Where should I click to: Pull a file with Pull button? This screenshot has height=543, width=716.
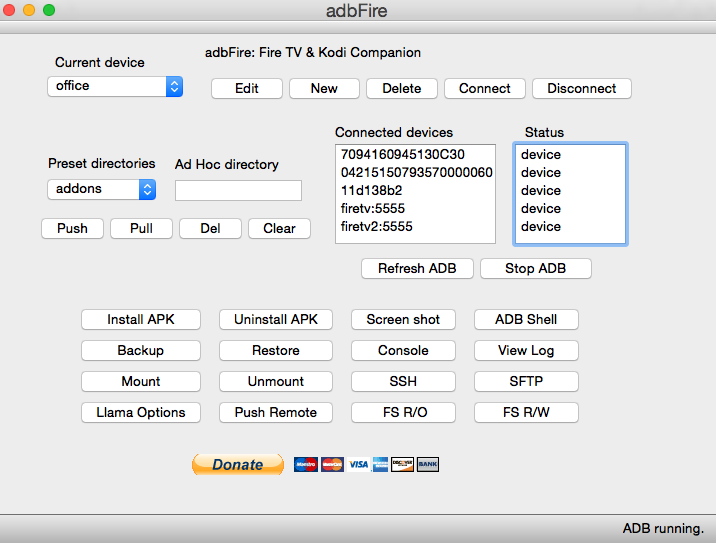(141, 228)
